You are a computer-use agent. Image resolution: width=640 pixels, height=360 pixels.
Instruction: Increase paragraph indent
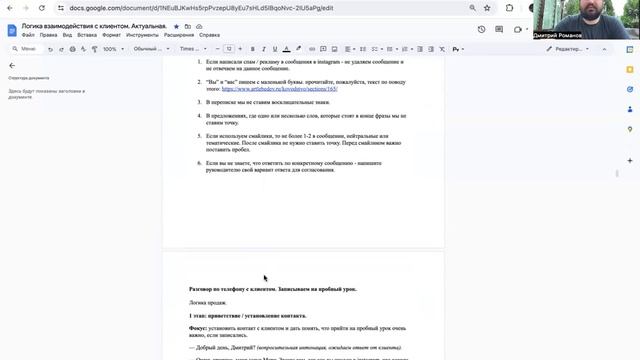click(x=431, y=49)
